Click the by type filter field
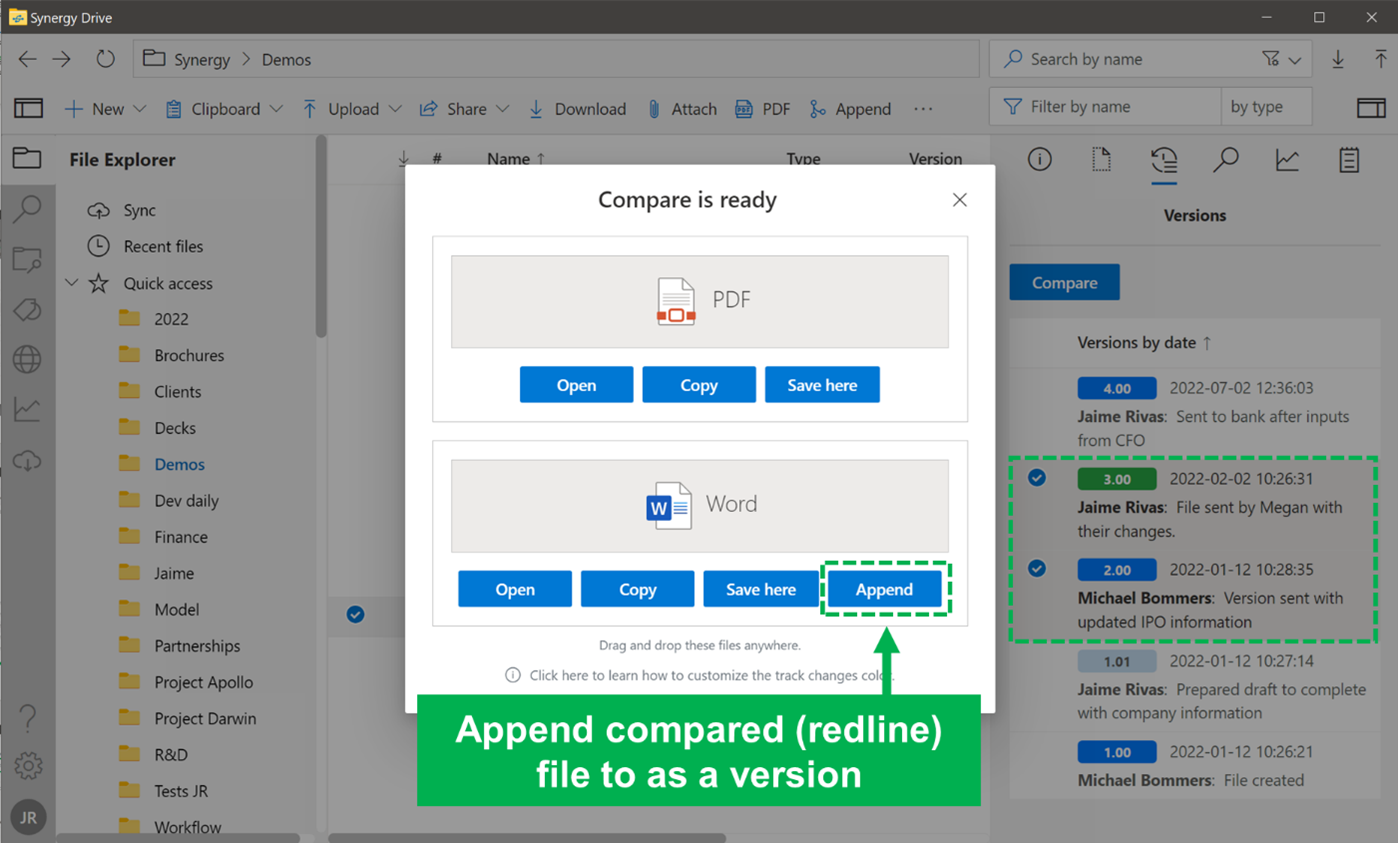 1266,106
